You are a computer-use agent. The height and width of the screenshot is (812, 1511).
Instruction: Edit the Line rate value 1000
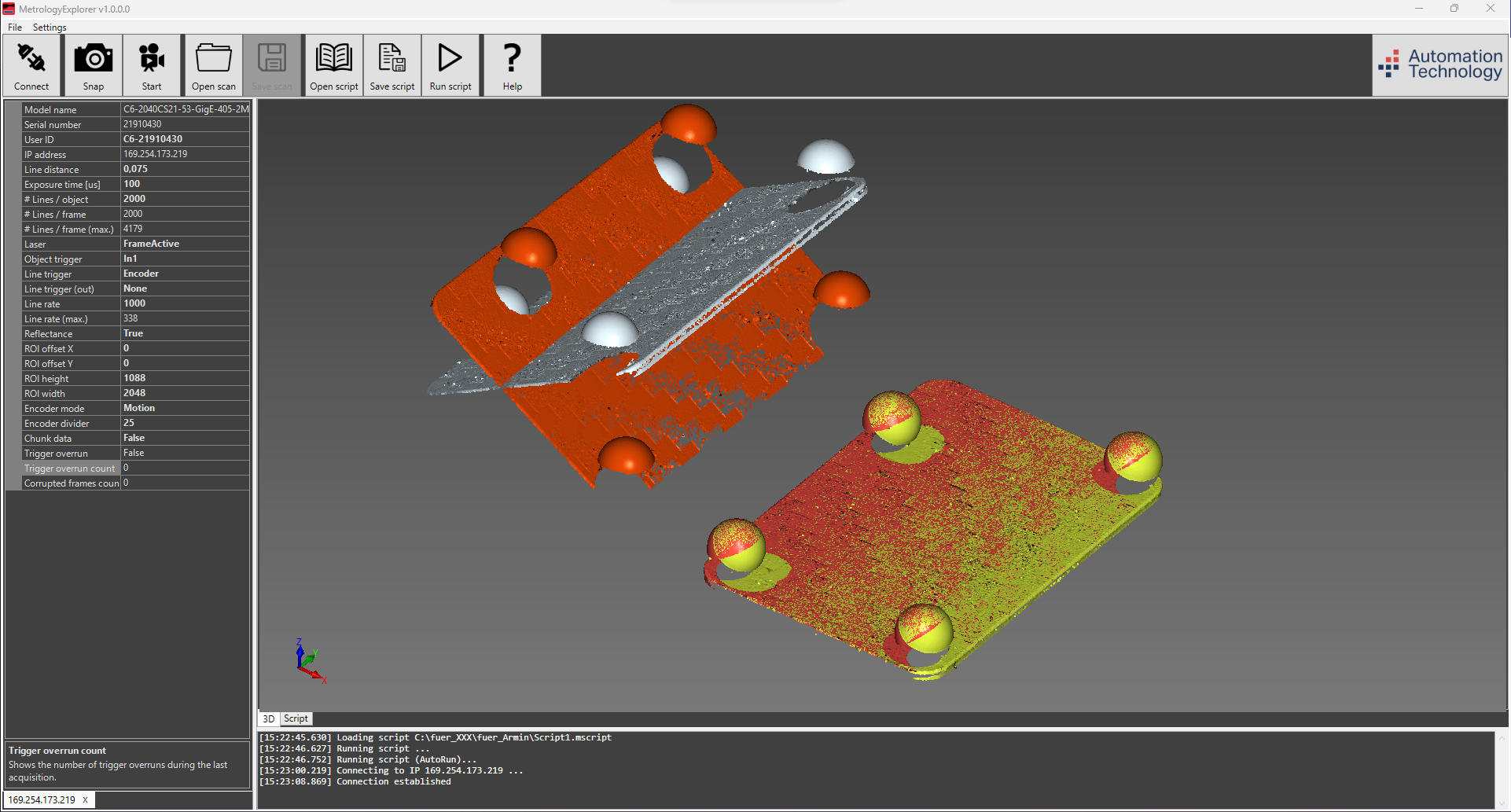(186, 303)
